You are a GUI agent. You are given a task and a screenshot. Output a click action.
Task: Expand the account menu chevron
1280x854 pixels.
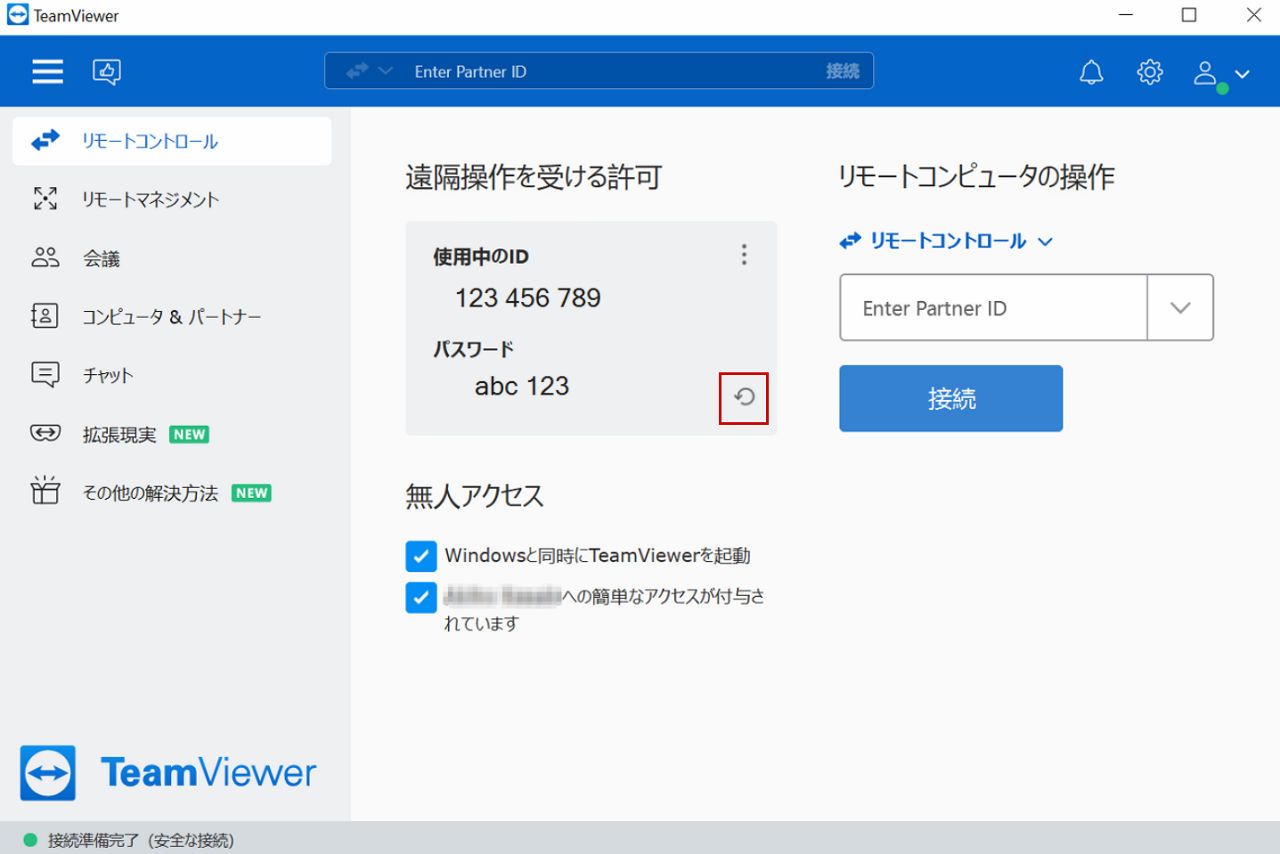click(x=1242, y=73)
